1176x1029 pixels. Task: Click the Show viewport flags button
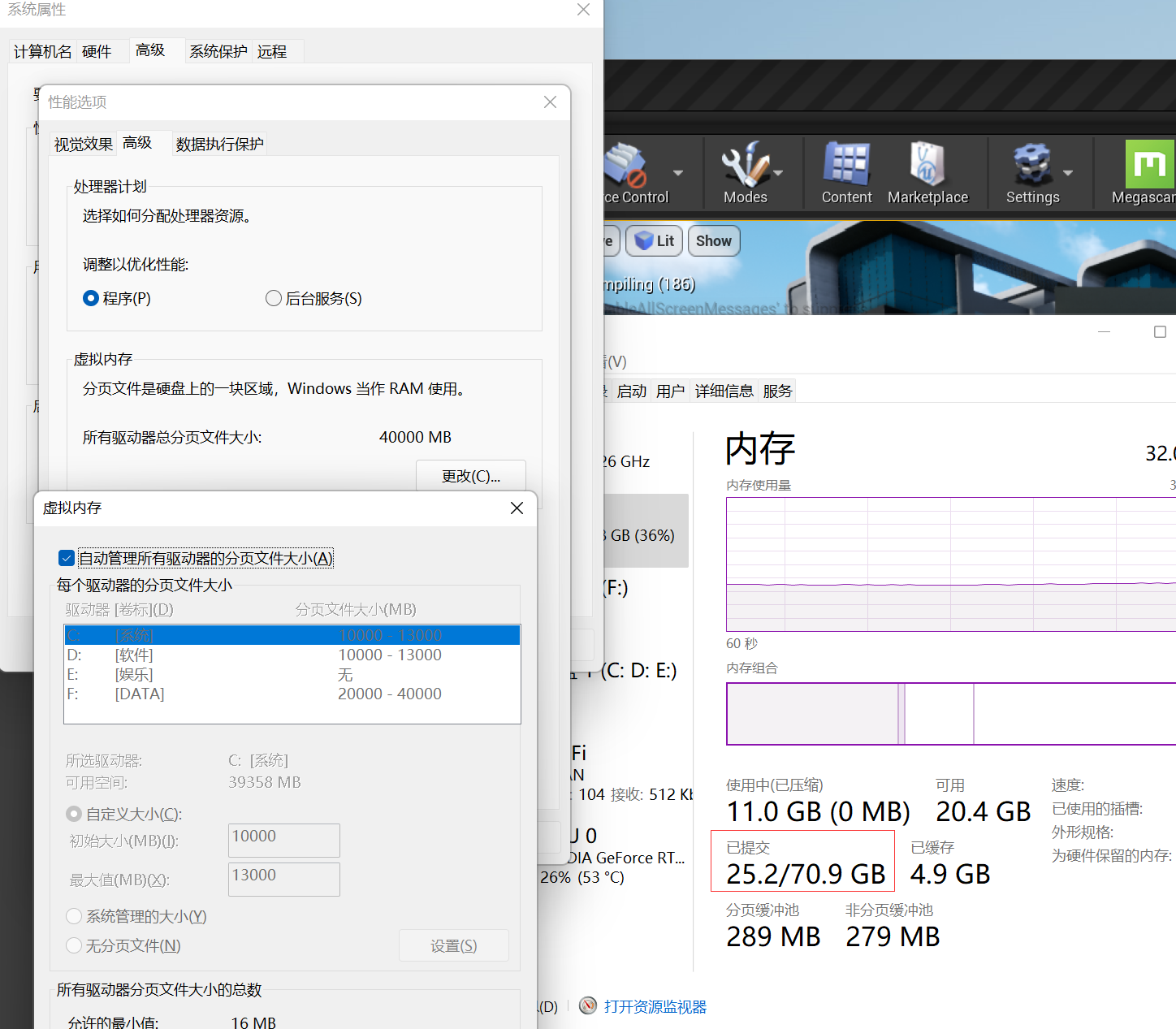(x=713, y=240)
